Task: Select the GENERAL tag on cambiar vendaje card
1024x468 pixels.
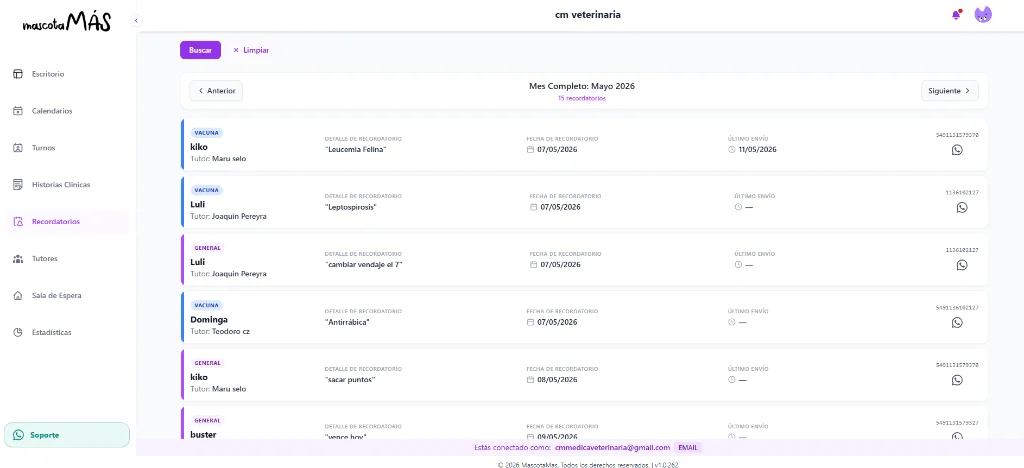Action: pyautogui.click(x=208, y=248)
